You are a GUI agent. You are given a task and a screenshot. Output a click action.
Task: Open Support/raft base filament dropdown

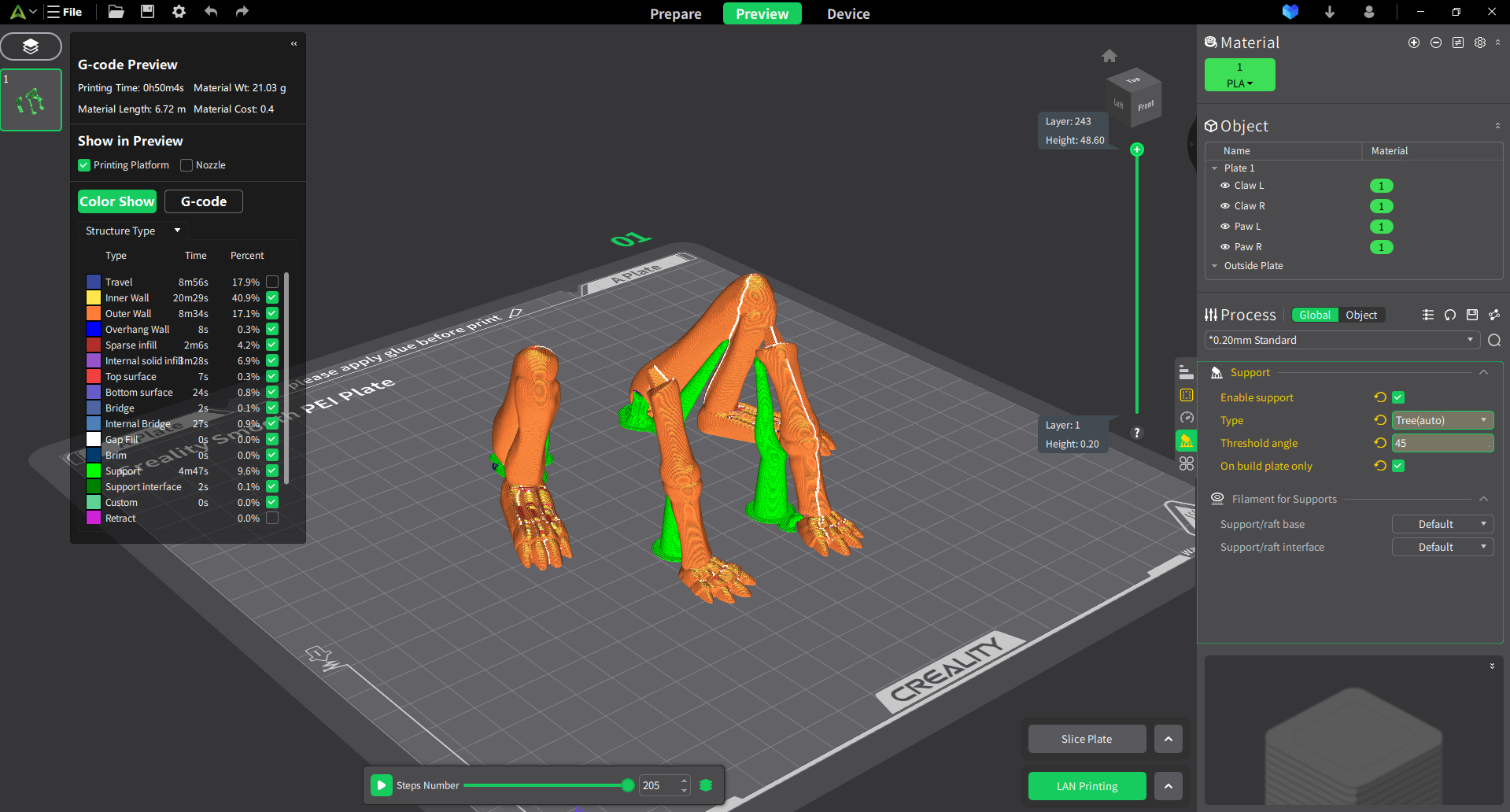coord(1442,524)
